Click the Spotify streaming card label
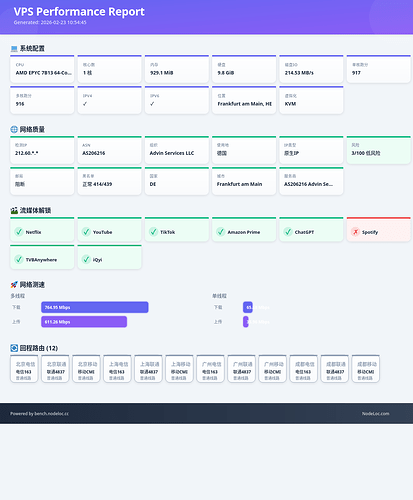Image resolution: width=413 pixels, height=500 pixels. coord(370,232)
